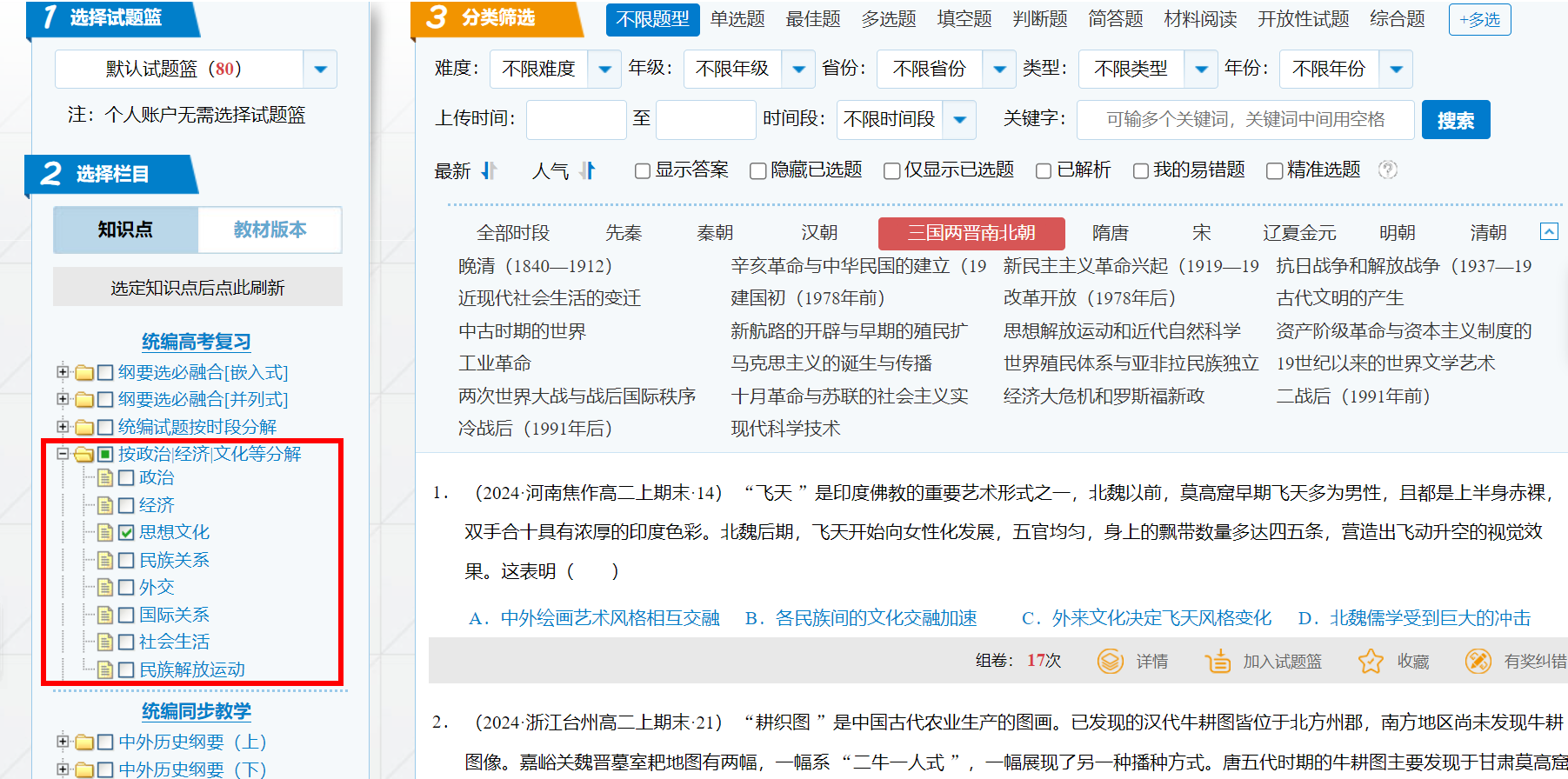Toggle the 精准选题 checkbox
Image resolution: width=1568 pixels, height=779 pixels.
pyautogui.click(x=1274, y=171)
